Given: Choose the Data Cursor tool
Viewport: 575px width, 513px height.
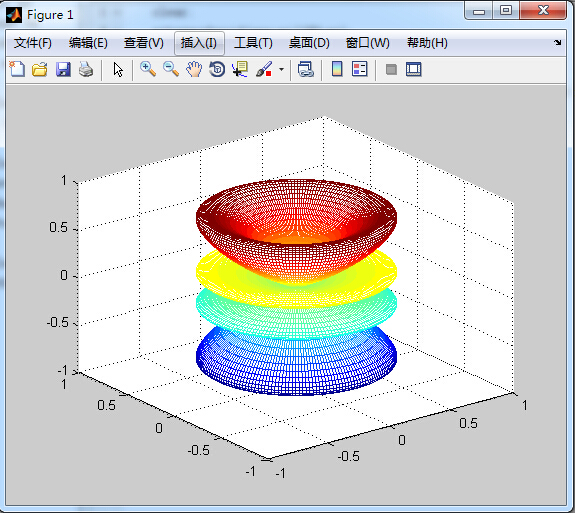Looking at the screenshot, I should [x=240, y=69].
